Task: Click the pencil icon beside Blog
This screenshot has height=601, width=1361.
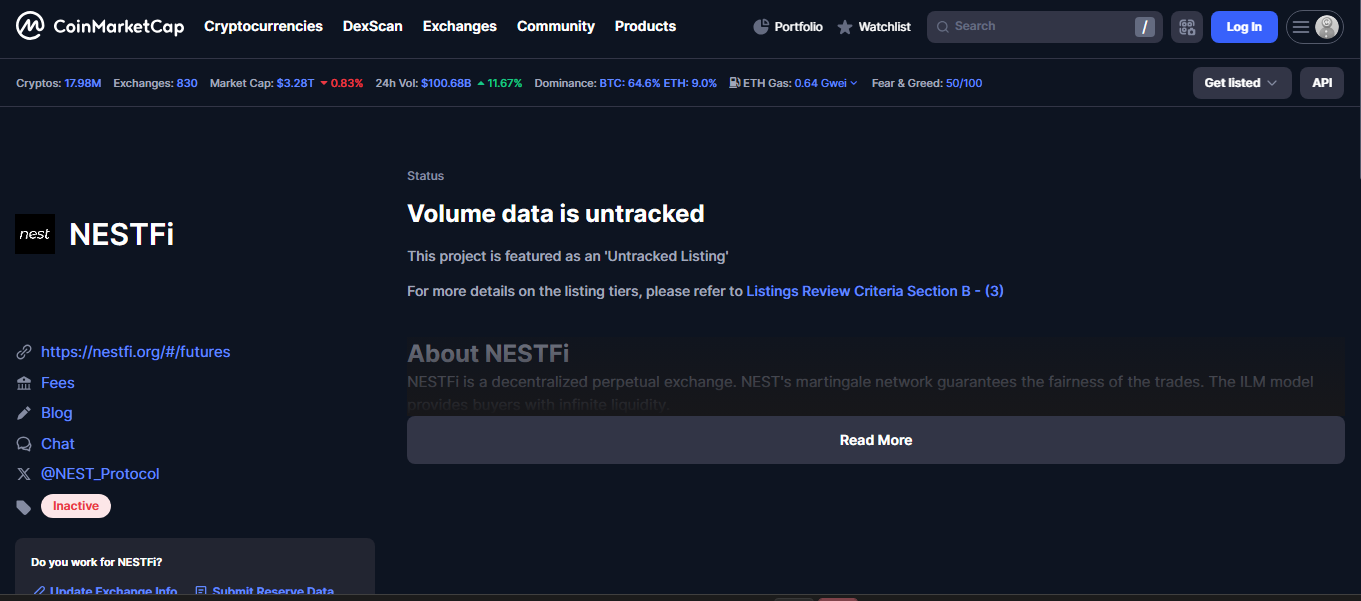Action: [x=24, y=413]
